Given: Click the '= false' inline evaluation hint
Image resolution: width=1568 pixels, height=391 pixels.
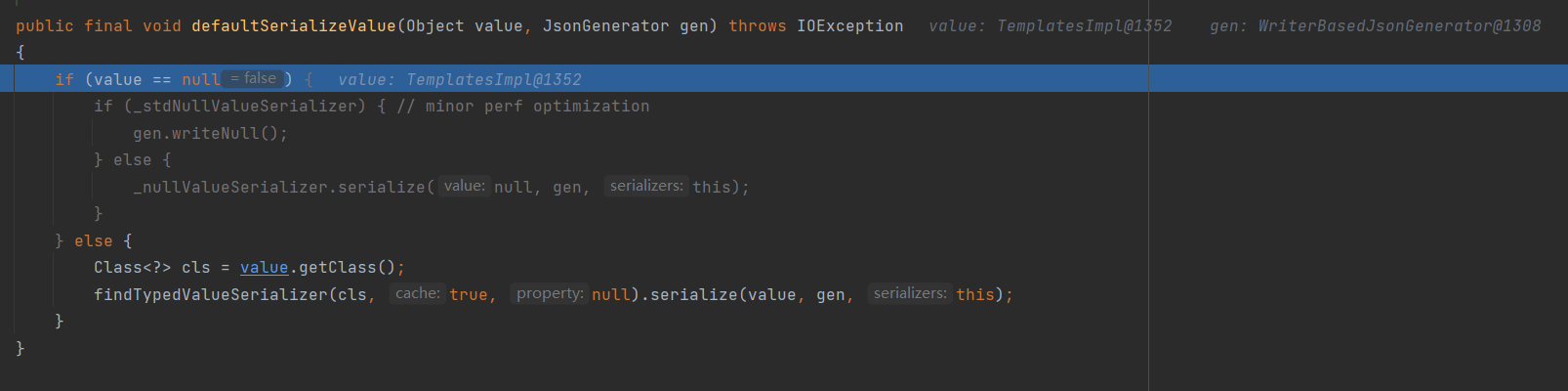Looking at the screenshot, I should [x=253, y=79].
